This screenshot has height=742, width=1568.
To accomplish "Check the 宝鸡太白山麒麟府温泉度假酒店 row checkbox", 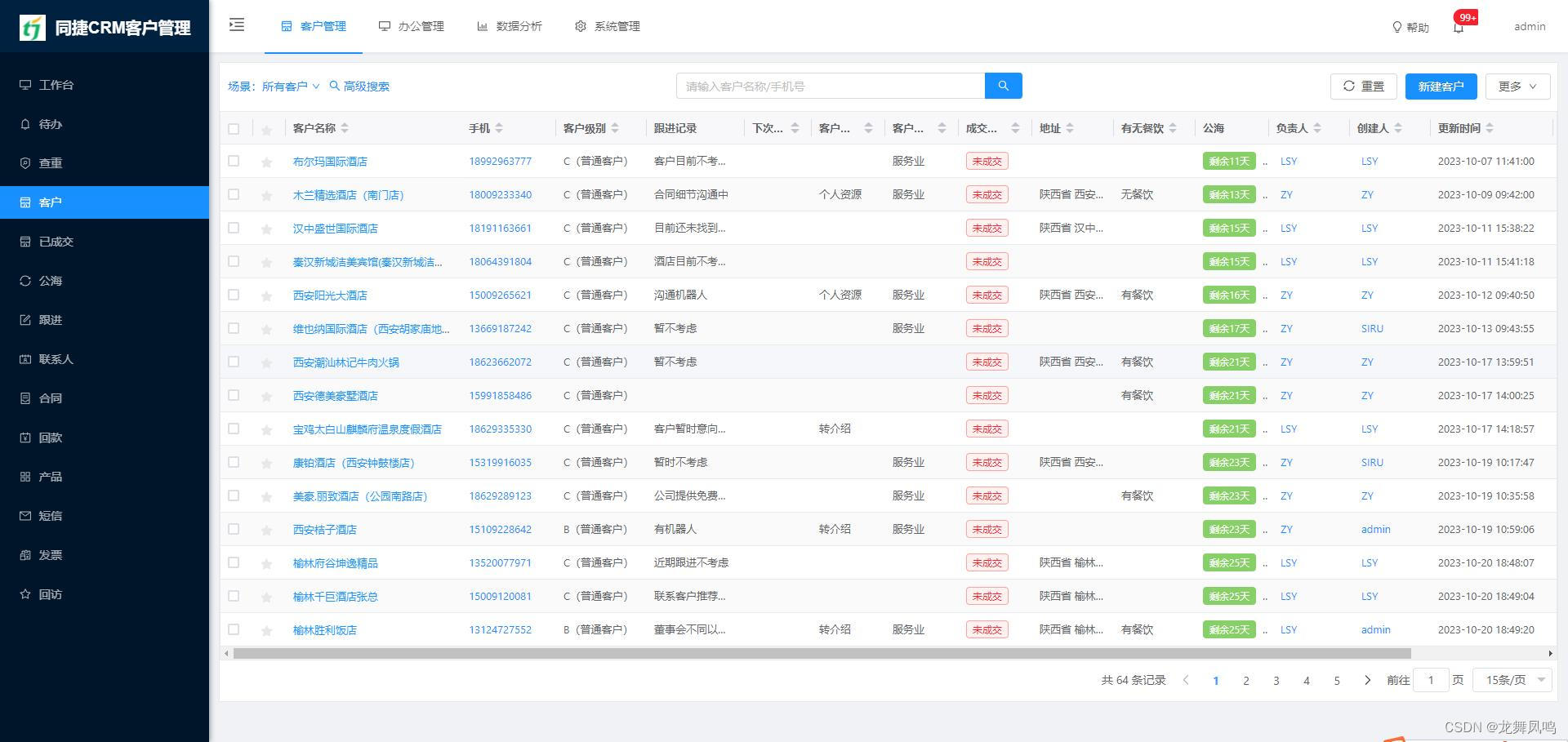I will coord(234,429).
